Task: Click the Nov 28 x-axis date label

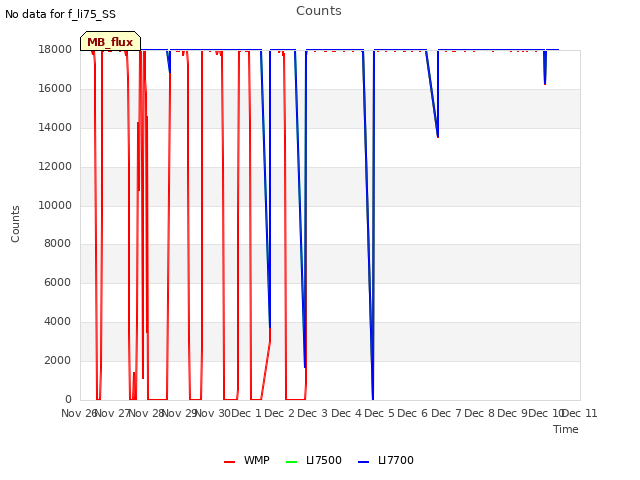Action: coord(147,413)
